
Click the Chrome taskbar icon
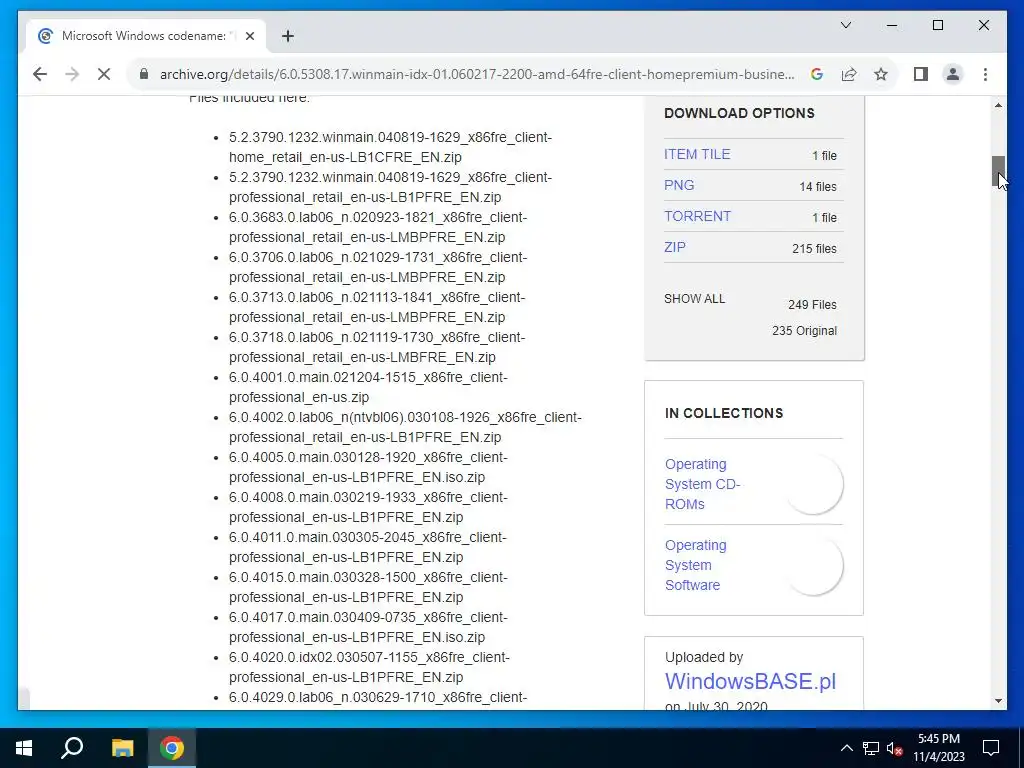(x=172, y=748)
